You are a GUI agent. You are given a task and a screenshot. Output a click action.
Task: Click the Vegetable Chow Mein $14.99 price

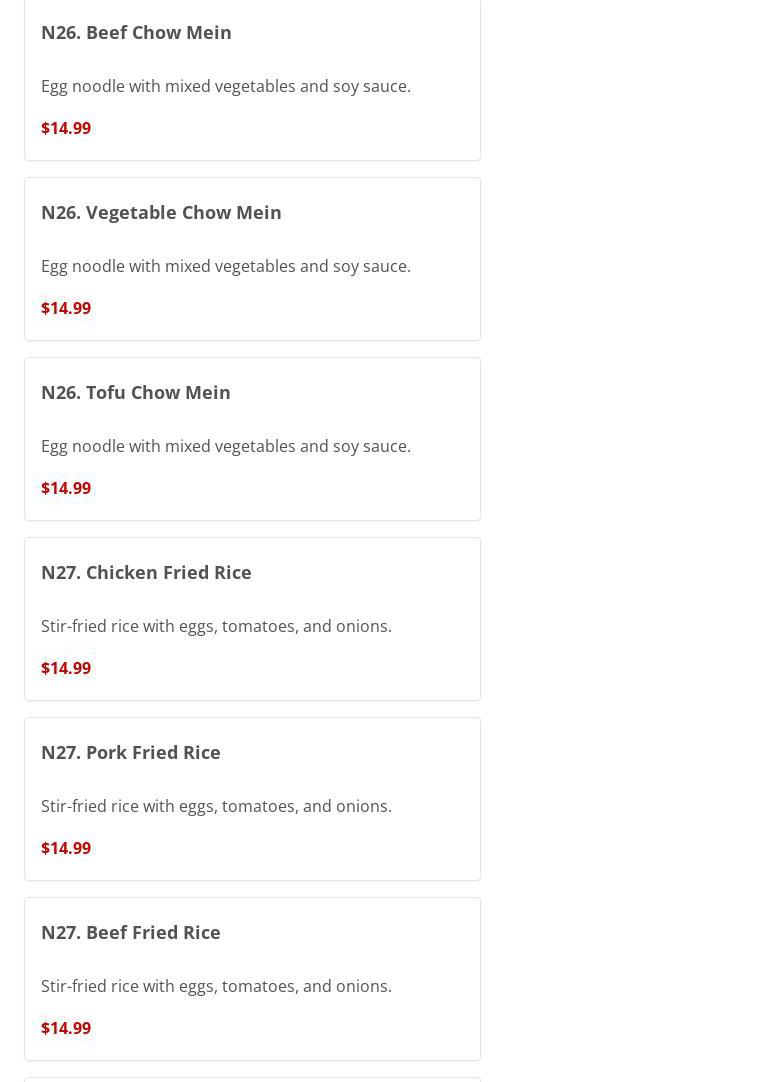pyautogui.click(x=66, y=308)
